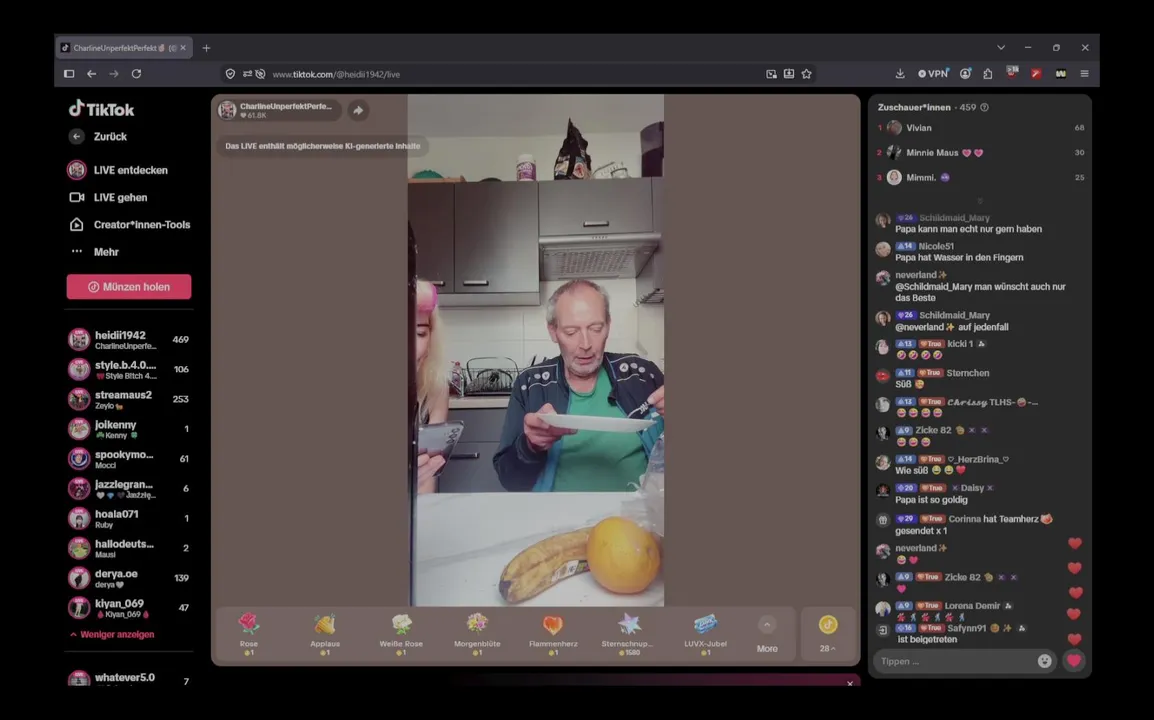Screen dimensions: 1154x720
Task: Expand More gifts
Action: (x=767, y=635)
